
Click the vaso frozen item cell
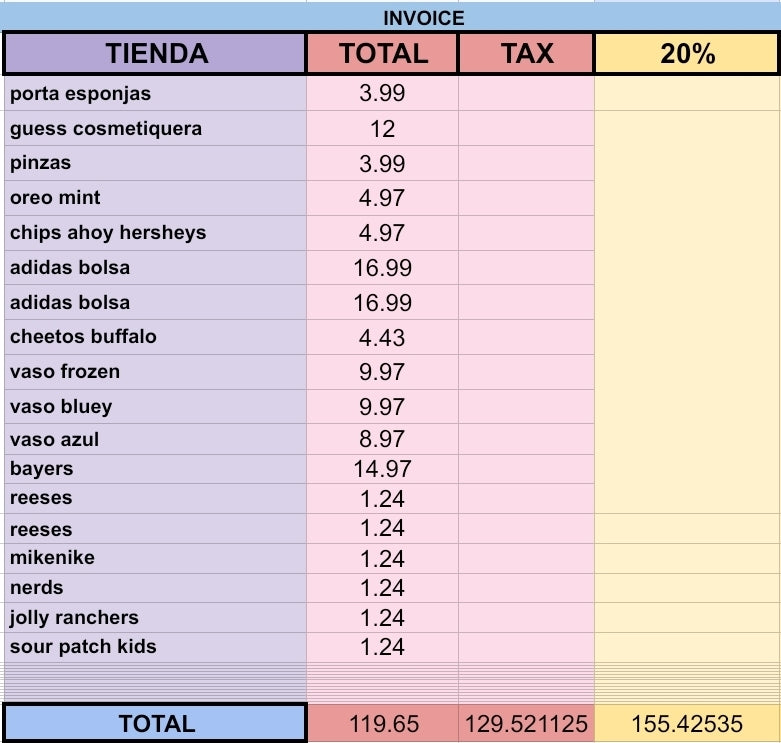[x=155, y=372]
